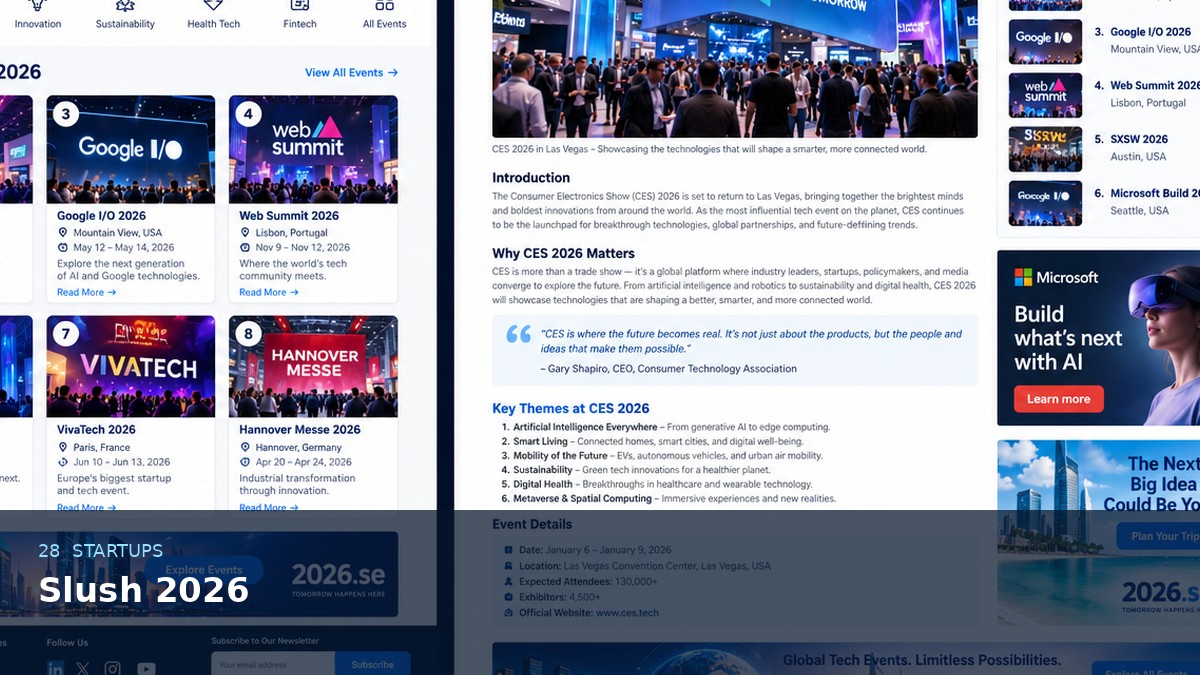Open the Health Tech category icon
Screen dimensions: 1200x675
(213, 5)
